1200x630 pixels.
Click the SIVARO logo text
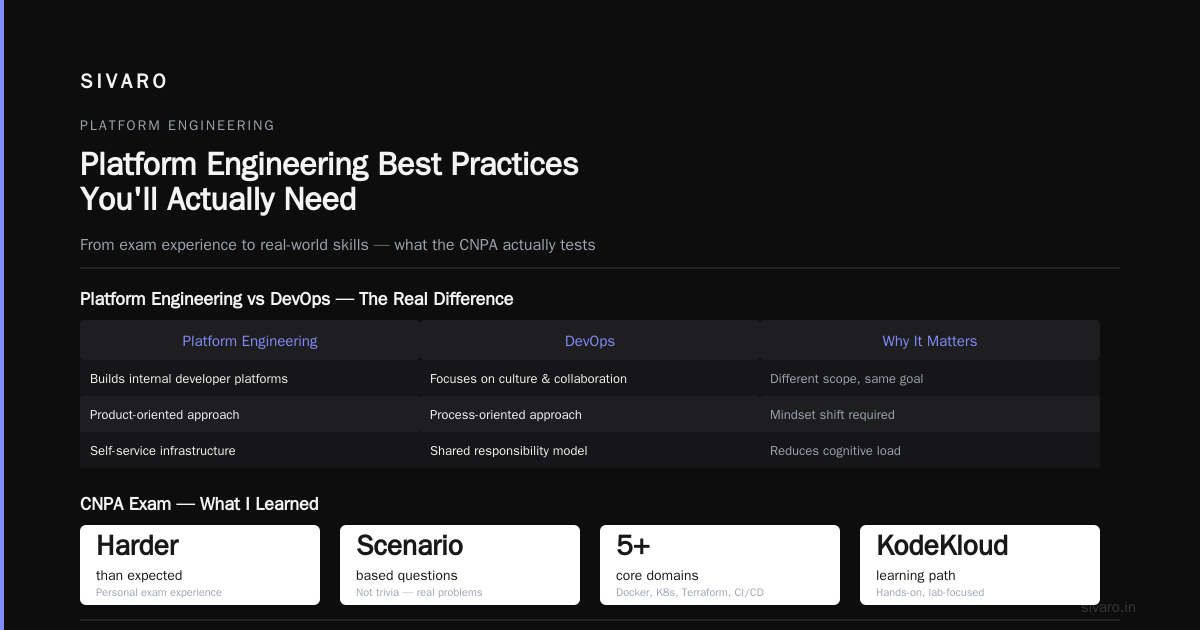(124, 81)
